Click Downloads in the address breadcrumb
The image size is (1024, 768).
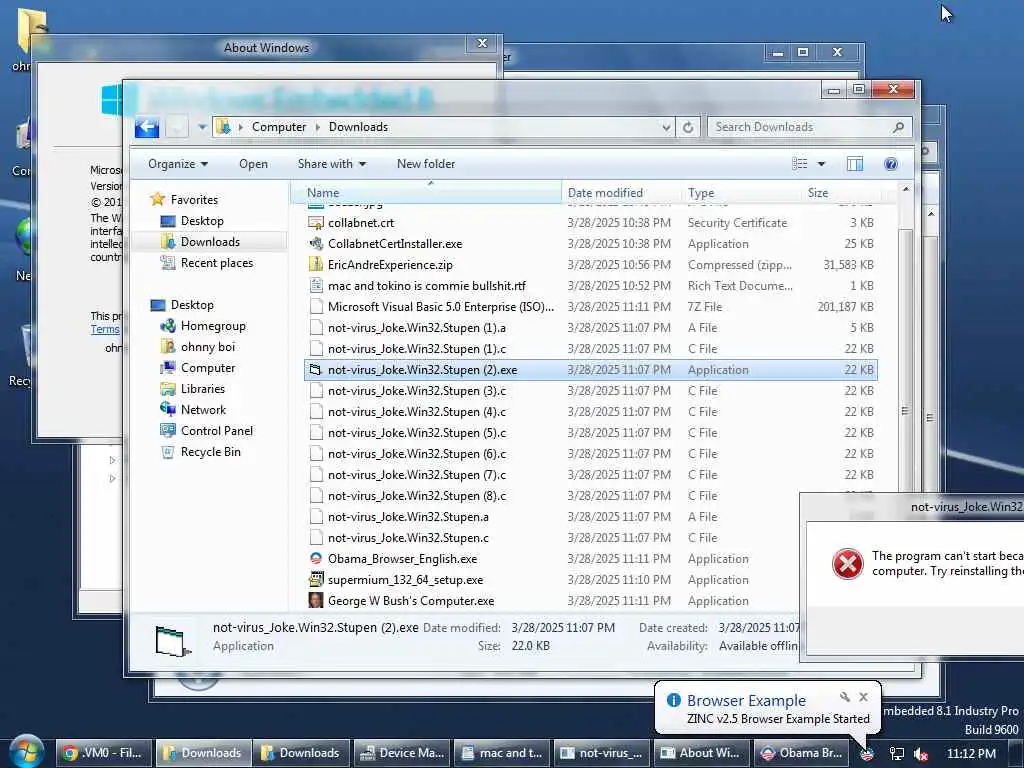click(x=358, y=127)
